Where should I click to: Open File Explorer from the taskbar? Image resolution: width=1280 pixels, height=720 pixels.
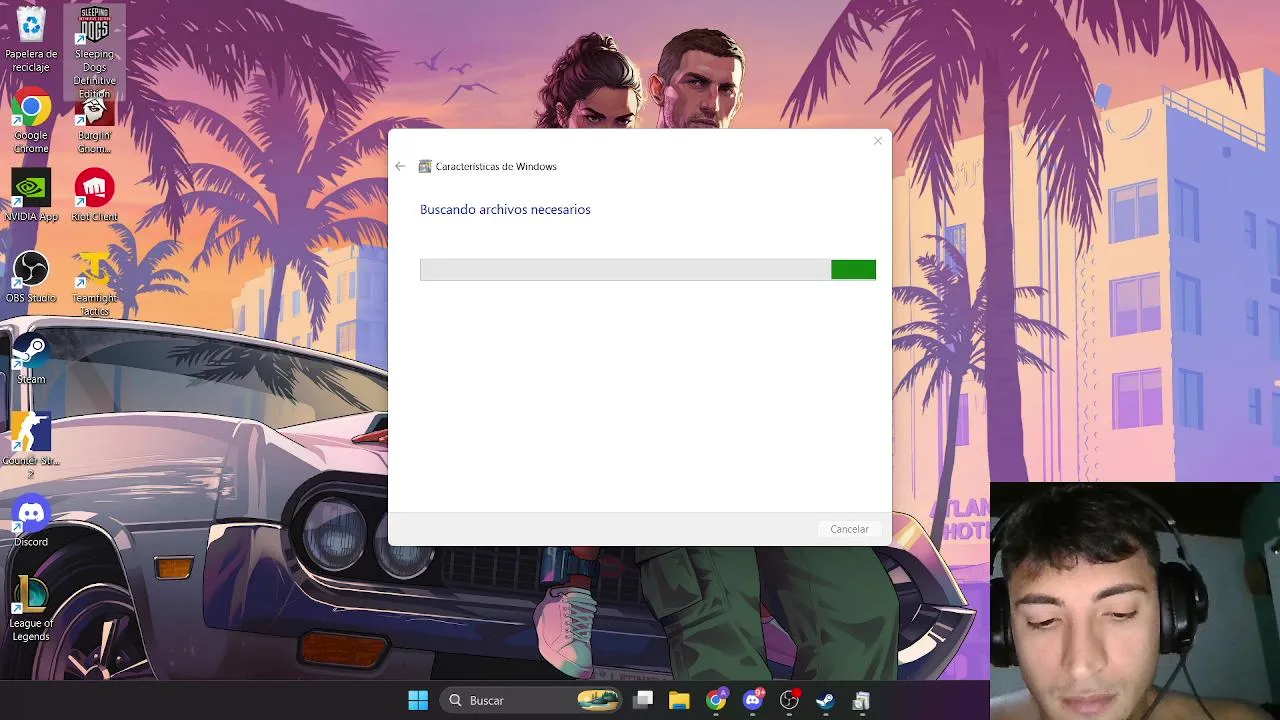tap(679, 700)
